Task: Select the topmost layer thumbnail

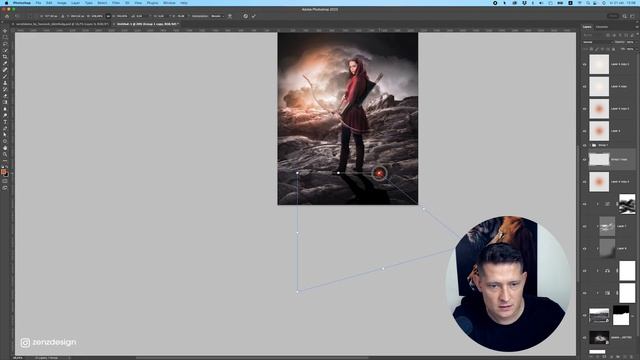Action: click(x=599, y=64)
